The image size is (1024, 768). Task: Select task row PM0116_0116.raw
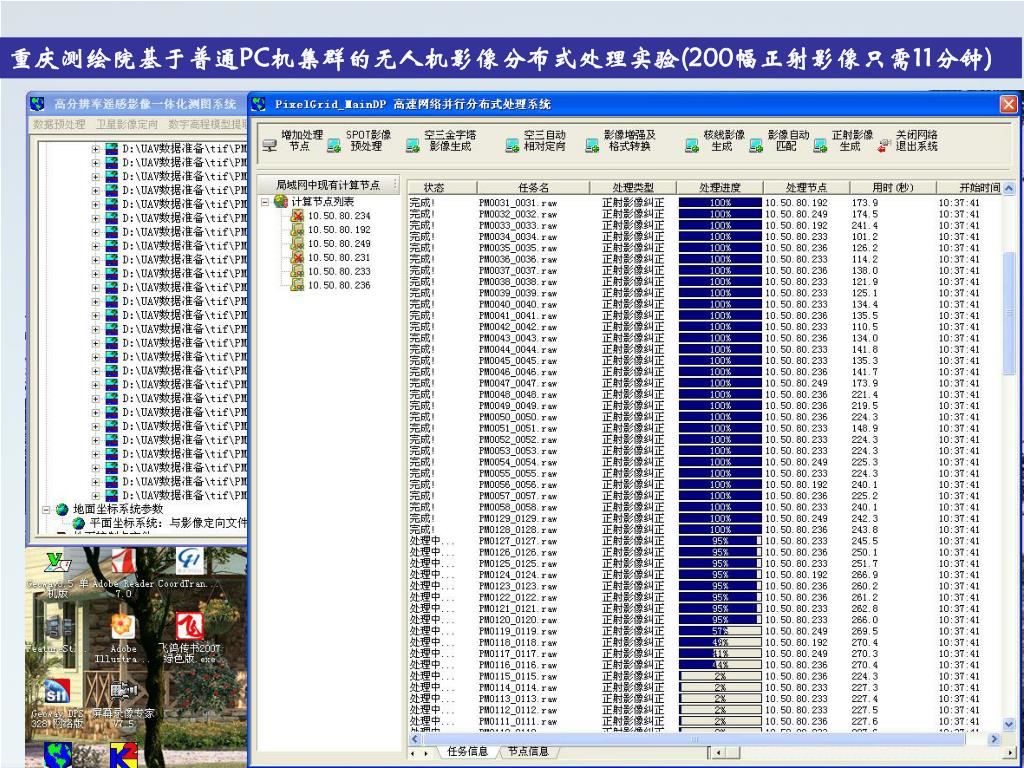[704, 665]
